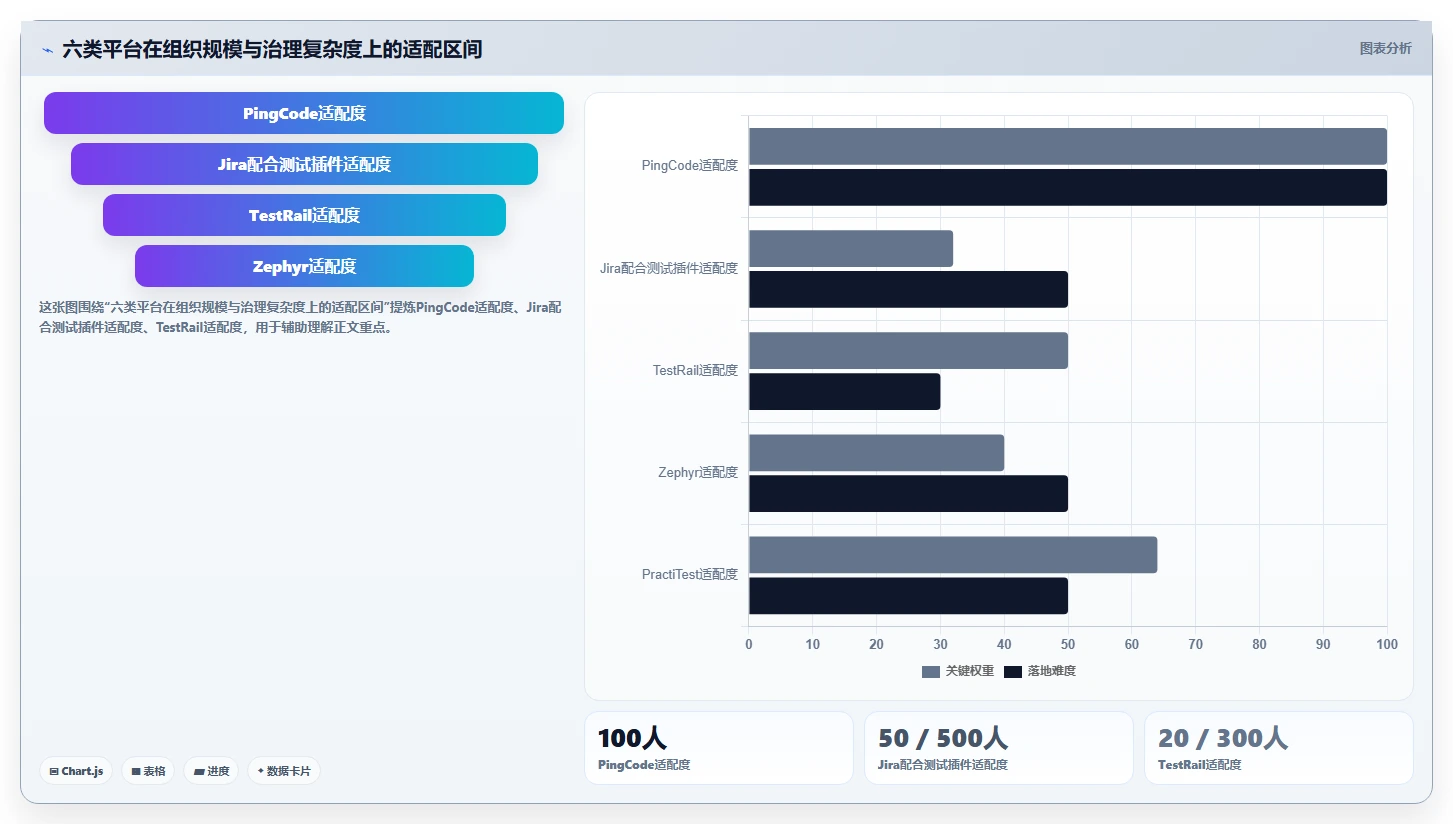Click the Chart.js tag chip
Screen dimensions: 1453x824
point(76,771)
